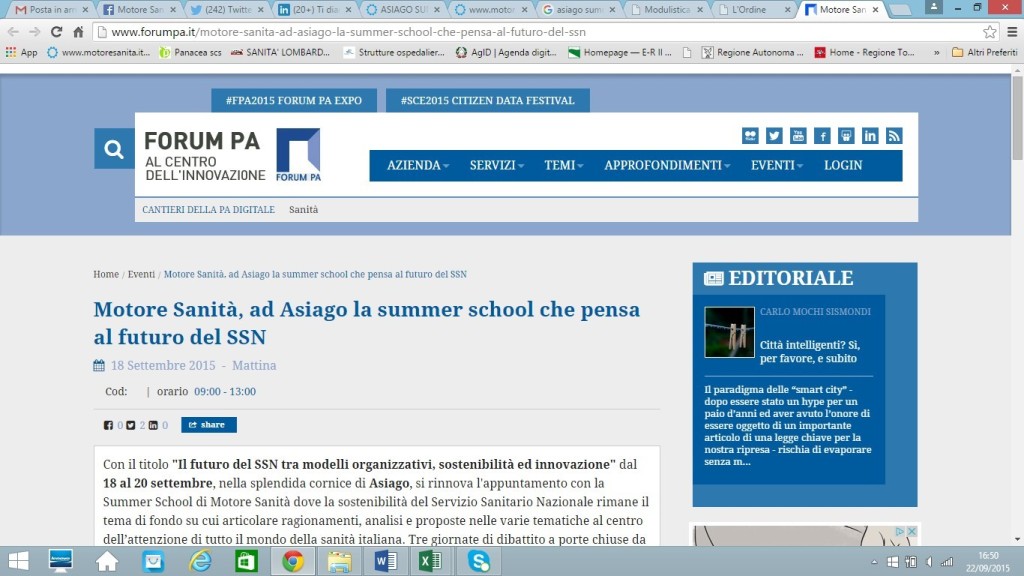The width and height of the screenshot is (1024, 576).
Task: Show hidden system tray icons arrow
Action: (874, 562)
